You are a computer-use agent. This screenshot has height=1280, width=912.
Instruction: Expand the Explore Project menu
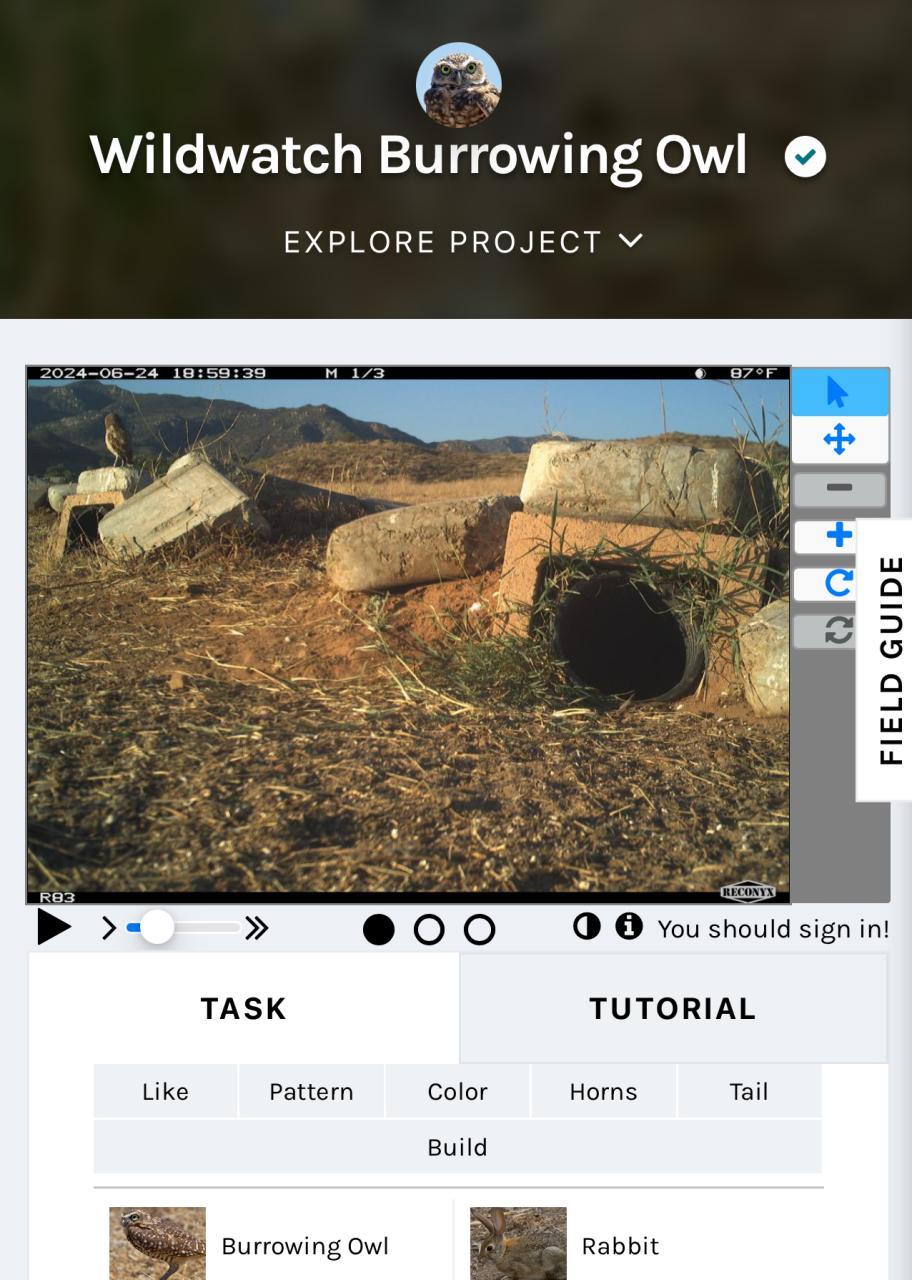[464, 242]
